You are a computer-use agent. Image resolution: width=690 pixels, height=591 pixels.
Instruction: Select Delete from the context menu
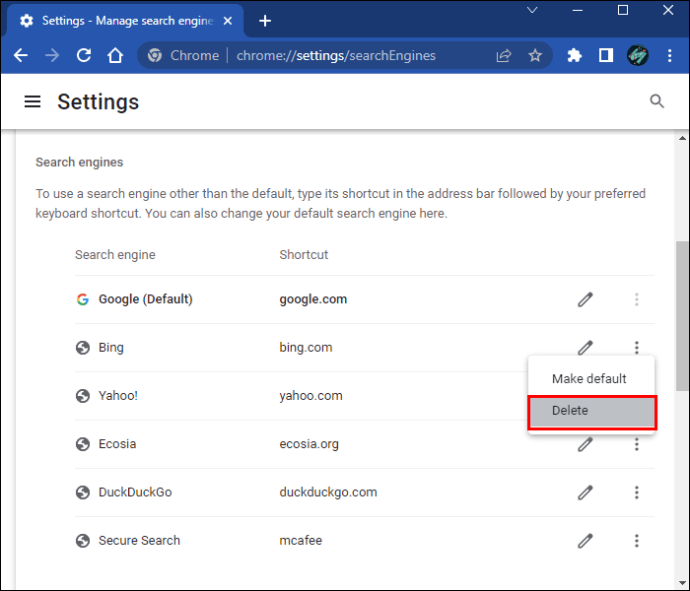click(591, 411)
